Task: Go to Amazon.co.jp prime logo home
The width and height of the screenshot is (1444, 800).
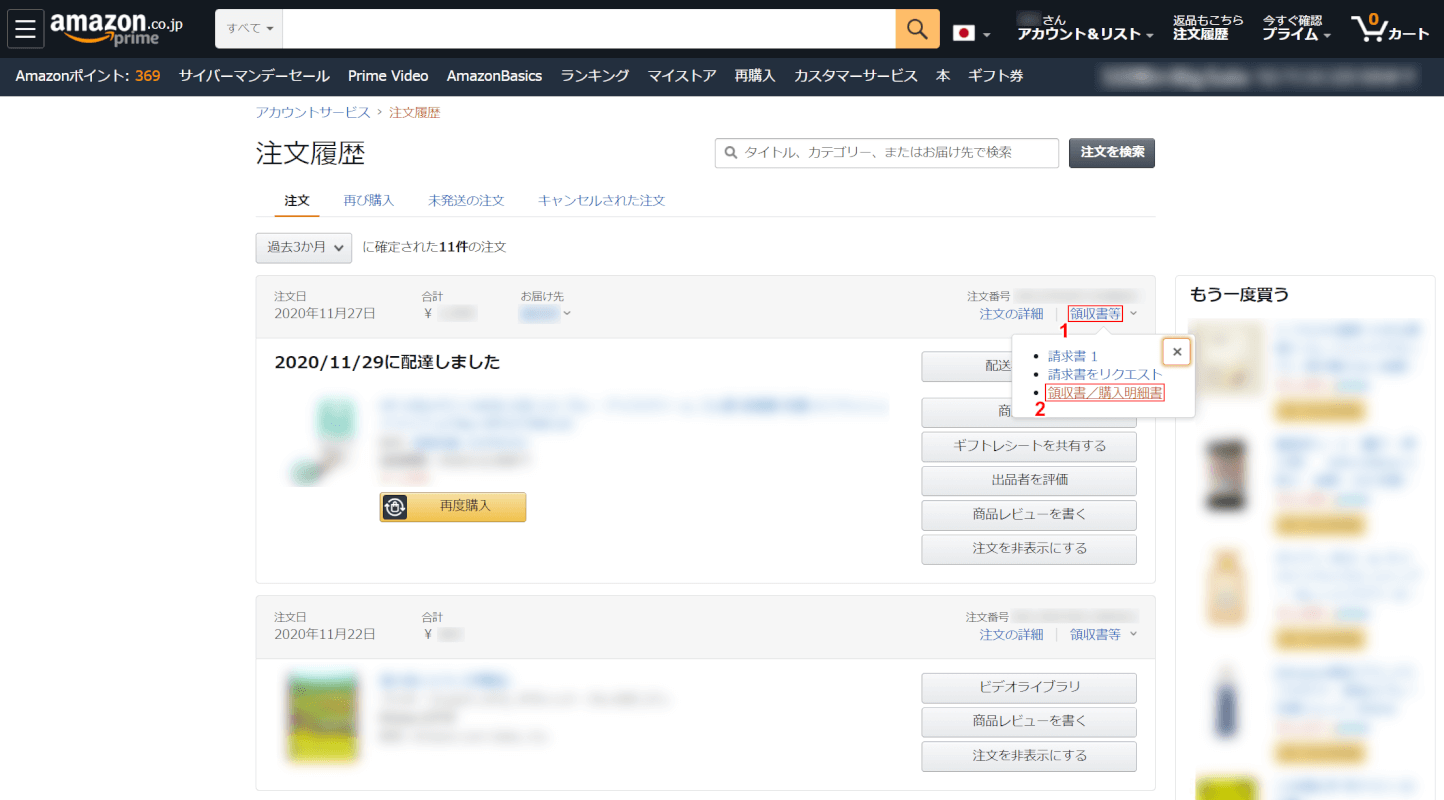Action: point(116,29)
